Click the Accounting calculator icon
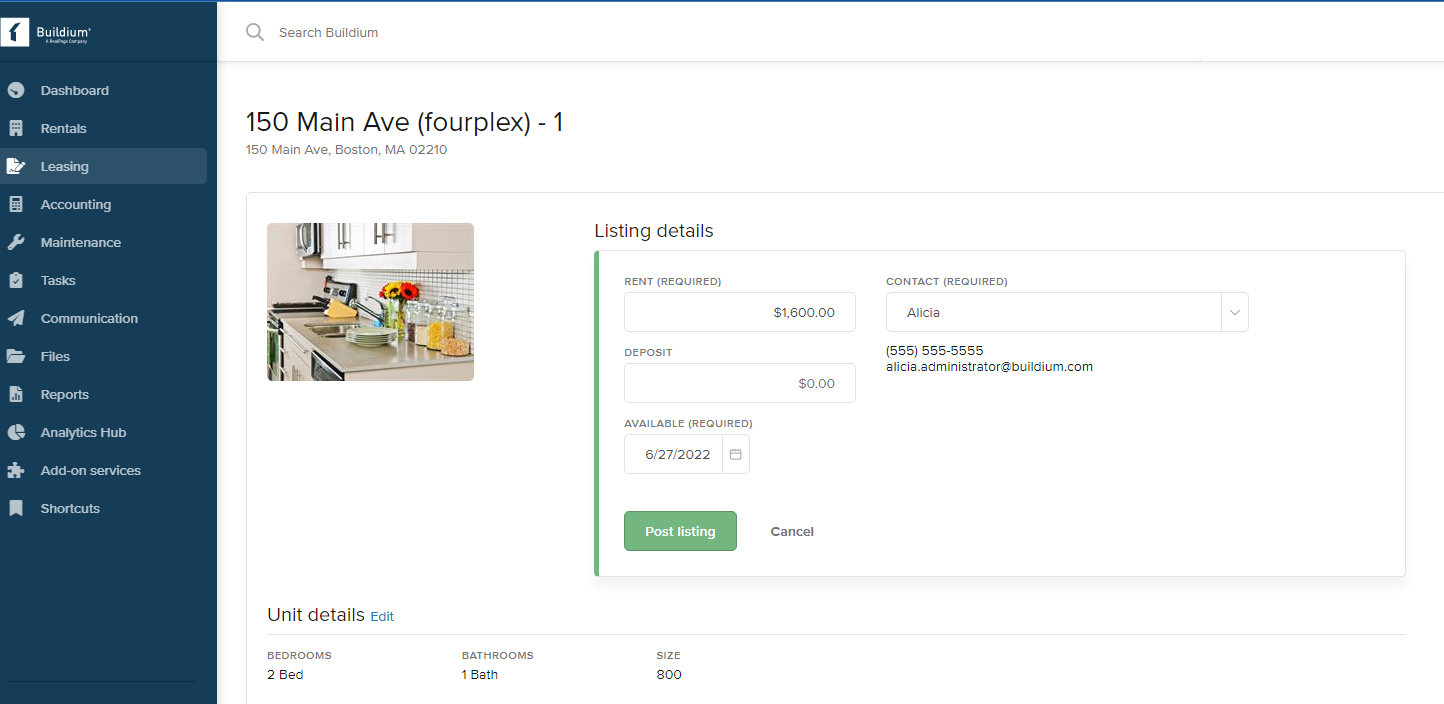This screenshot has width=1444, height=704. click(16, 204)
